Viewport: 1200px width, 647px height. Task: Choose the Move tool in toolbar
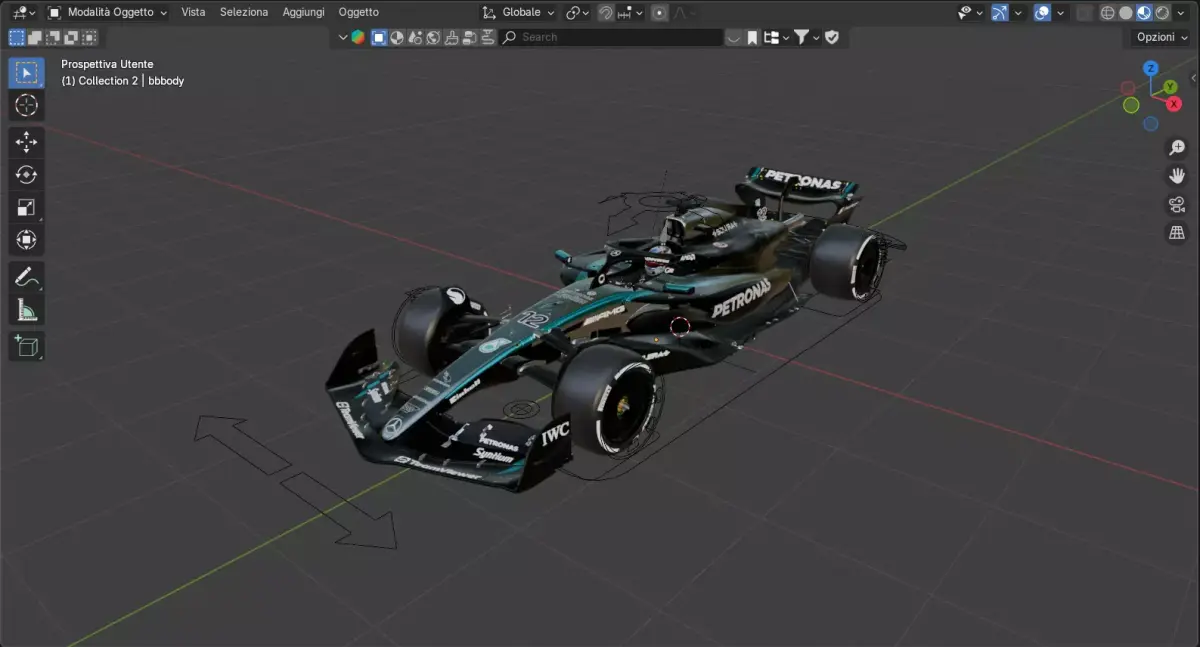pyautogui.click(x=26, y=142)
